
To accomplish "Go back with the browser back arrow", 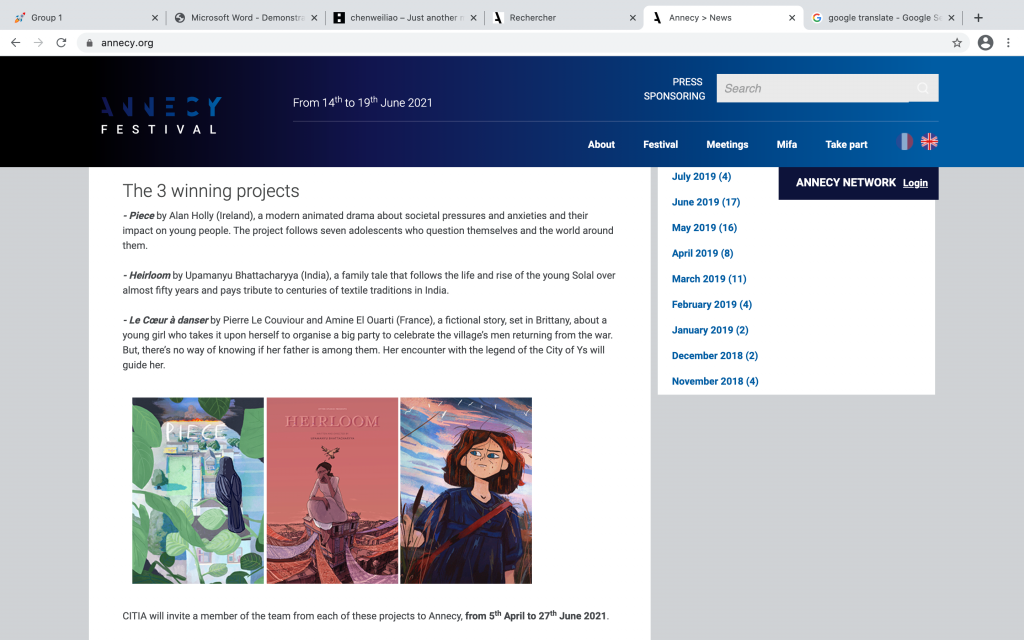I will click(x=16, y=42).
